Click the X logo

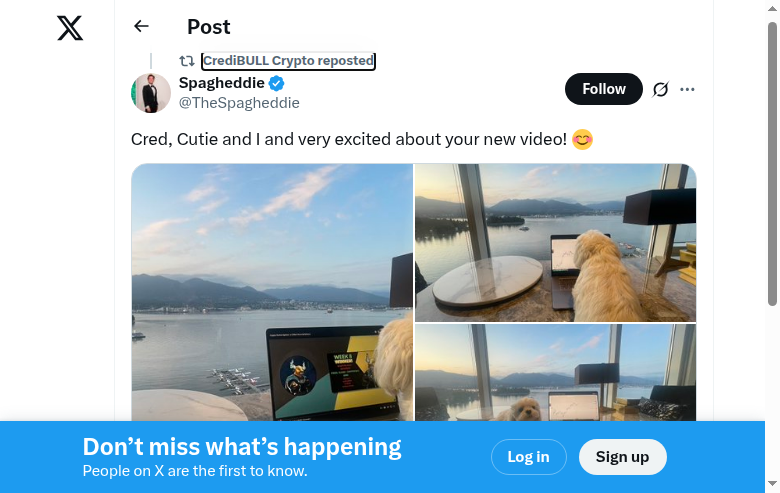point(70,28)
